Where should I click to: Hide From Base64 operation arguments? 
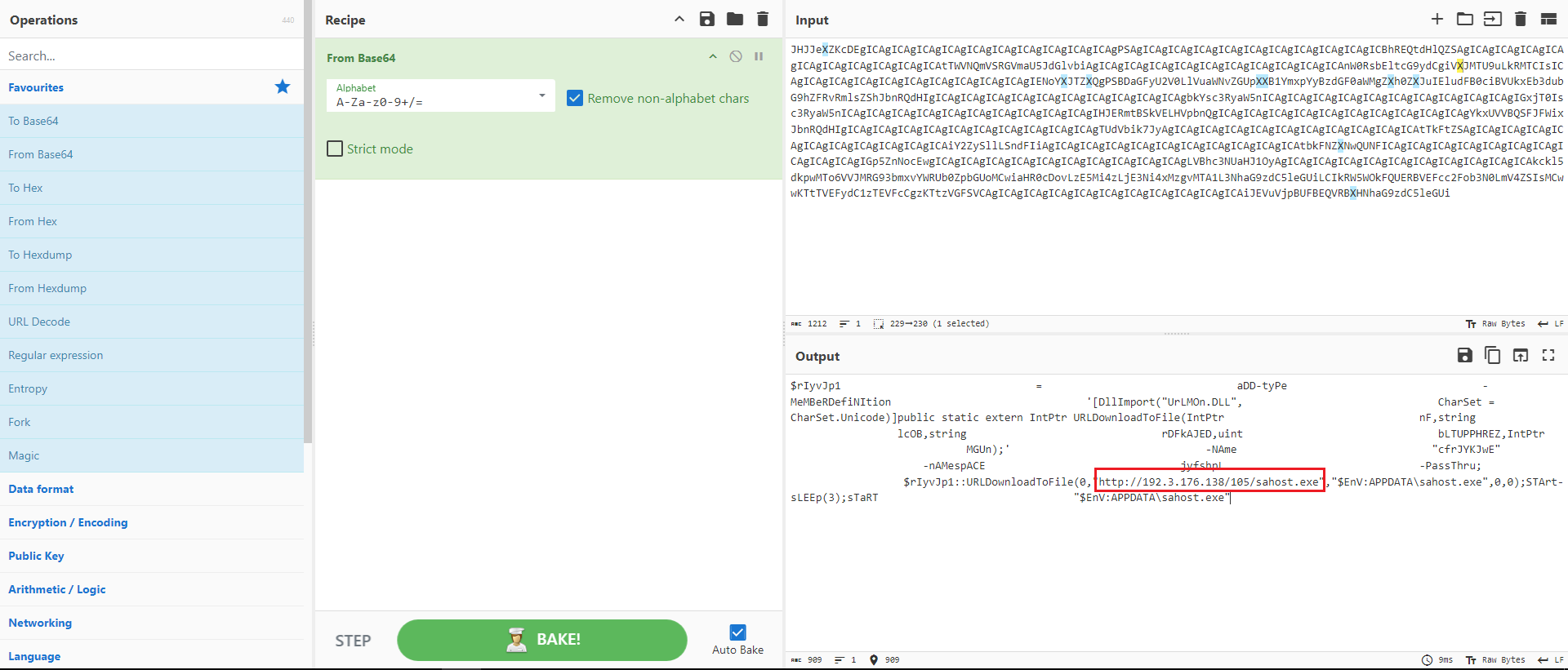coord(713,56)
